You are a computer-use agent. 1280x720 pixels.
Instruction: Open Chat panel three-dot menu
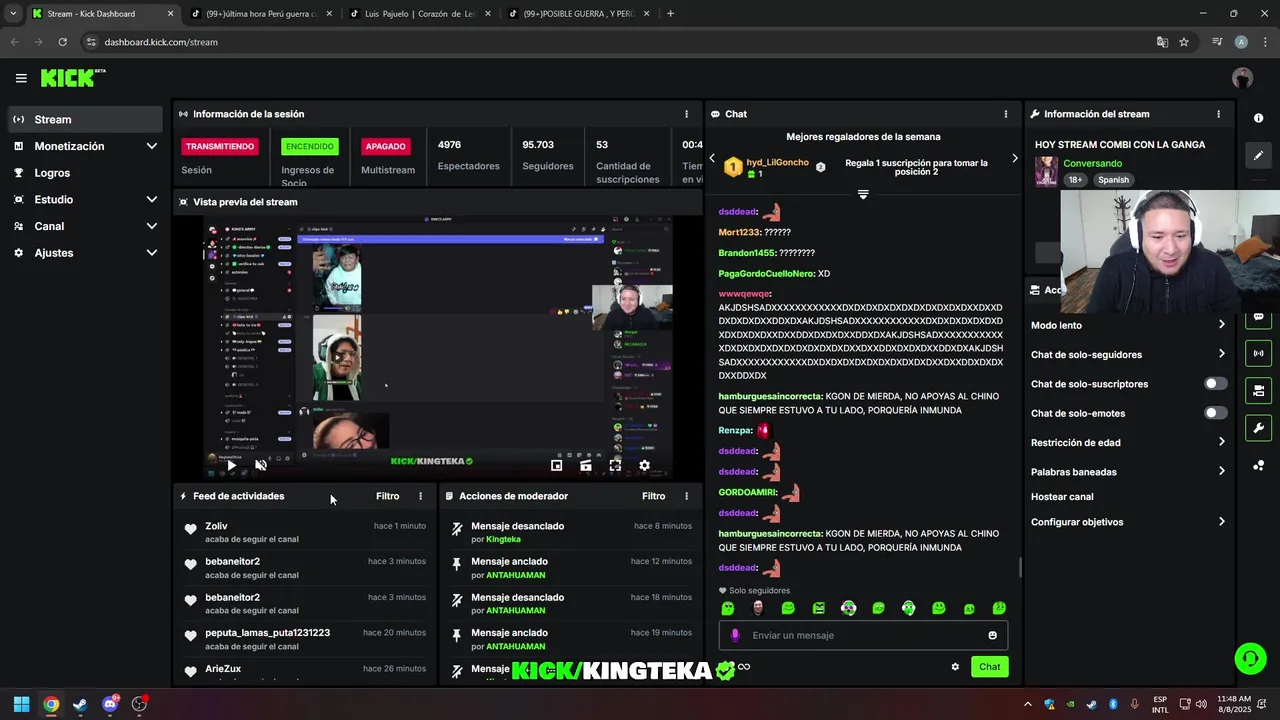1005,114
